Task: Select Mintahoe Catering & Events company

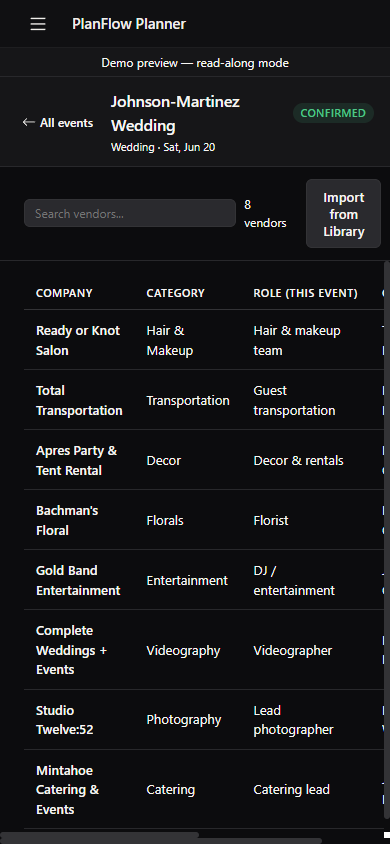Action: (67, 789)
